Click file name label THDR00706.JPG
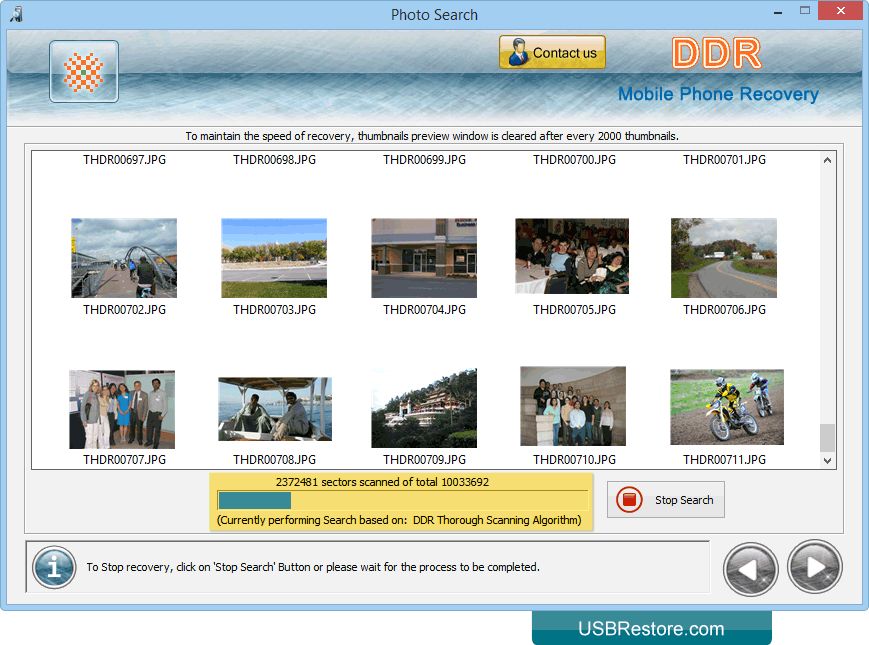Image resolution: width=869 pixels, height=645 pixels. click(x=724, y=310)
